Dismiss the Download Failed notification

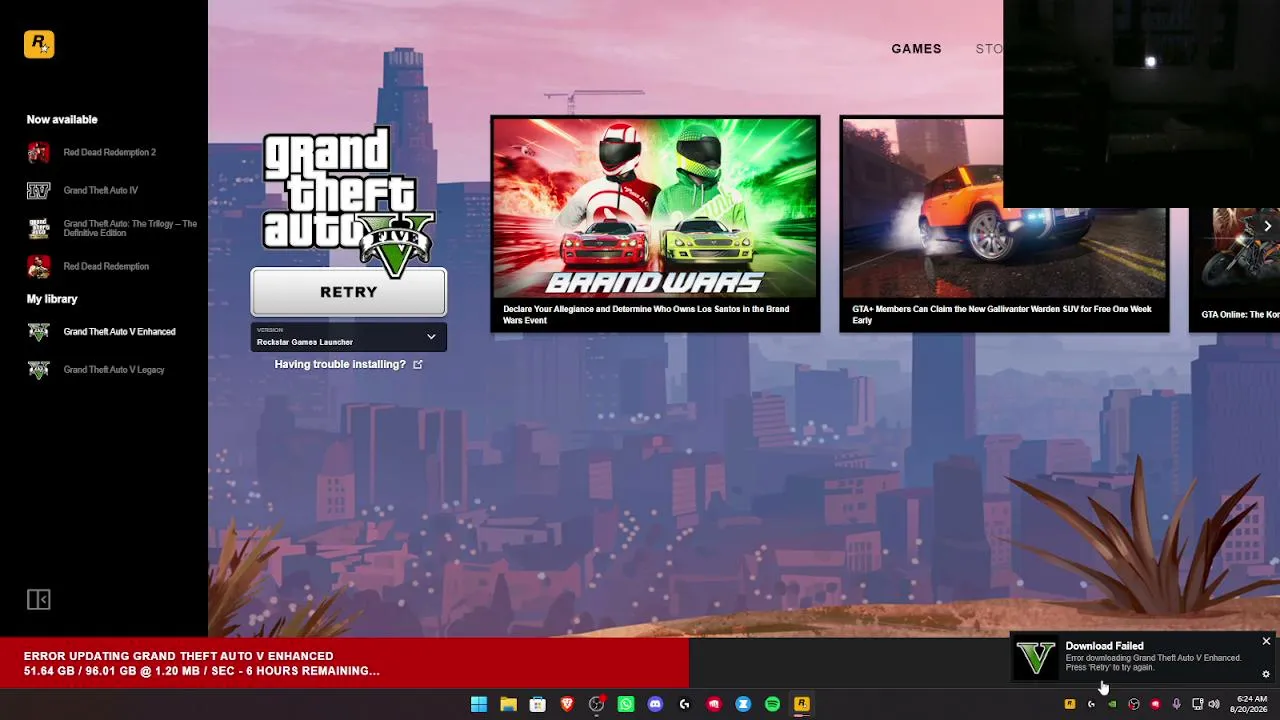point(1266,641)
